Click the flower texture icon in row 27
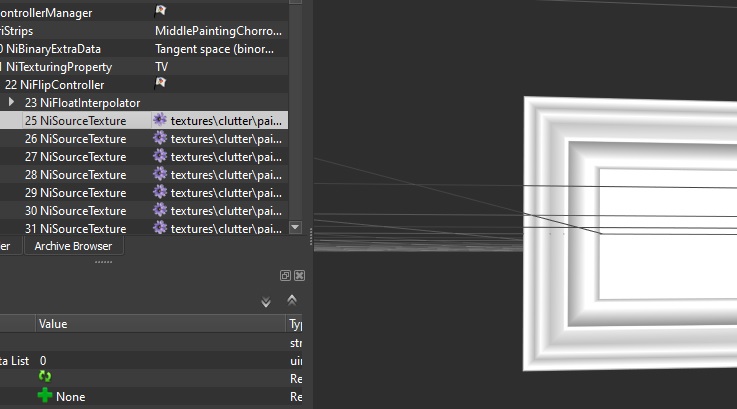This screenshot has width=737, height=409. click(x=160, y=156)
